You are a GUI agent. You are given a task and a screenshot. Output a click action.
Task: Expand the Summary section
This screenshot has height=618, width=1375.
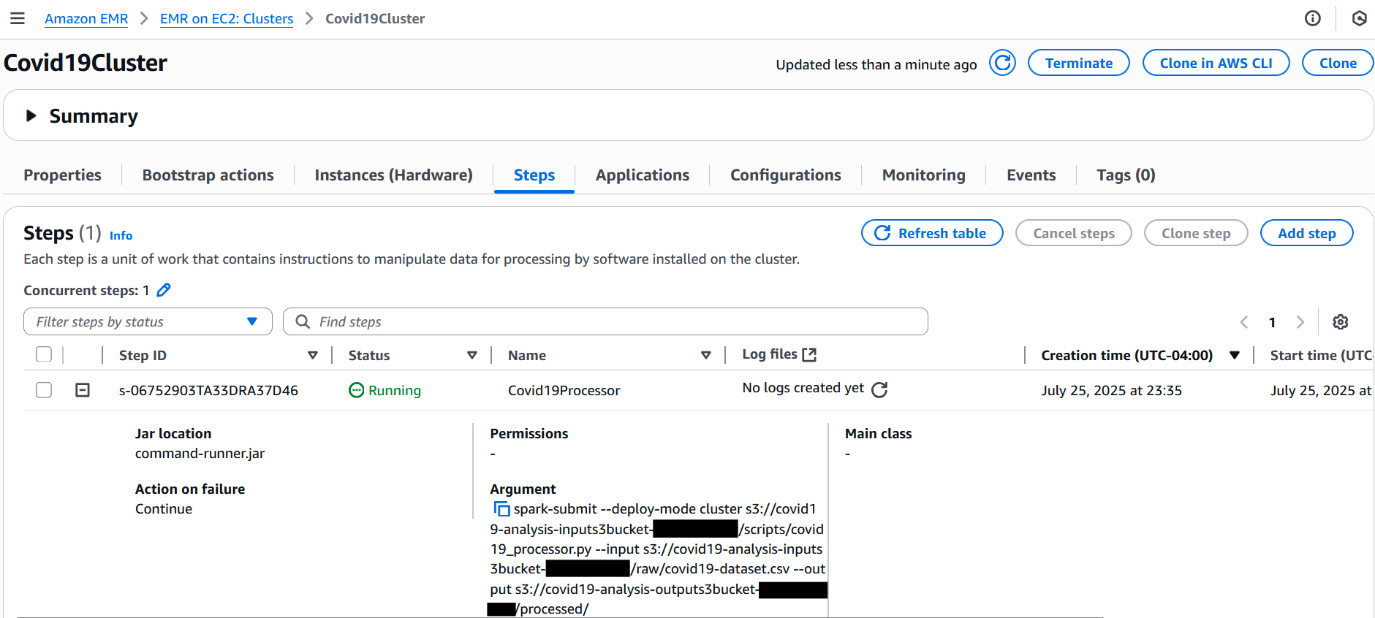(x=31, y=116)
